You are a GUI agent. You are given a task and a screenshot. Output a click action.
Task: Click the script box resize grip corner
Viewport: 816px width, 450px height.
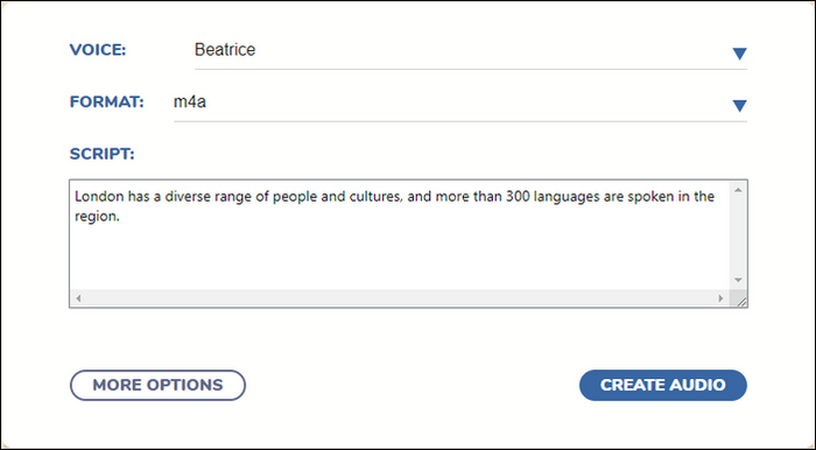[x=740, y=299]
